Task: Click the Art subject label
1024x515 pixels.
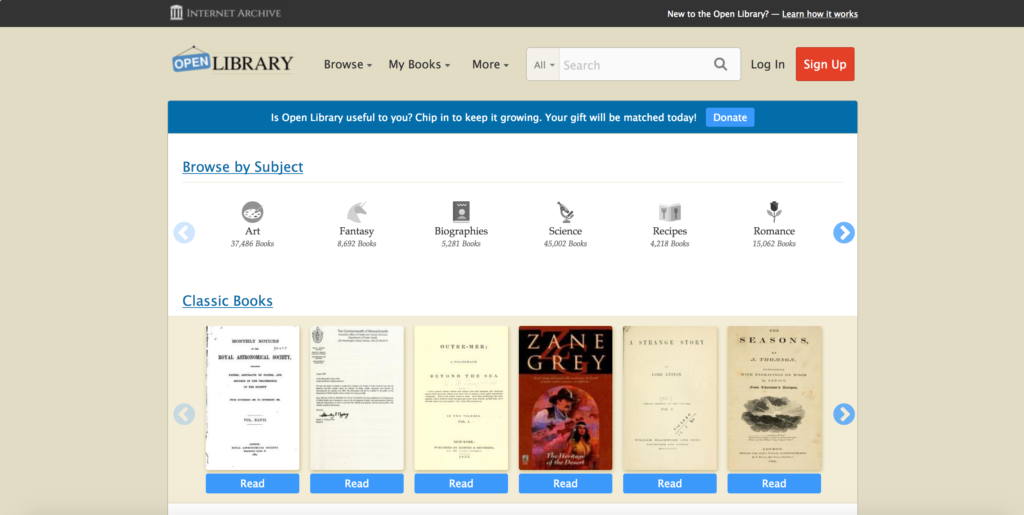Action: coord(252,231)
